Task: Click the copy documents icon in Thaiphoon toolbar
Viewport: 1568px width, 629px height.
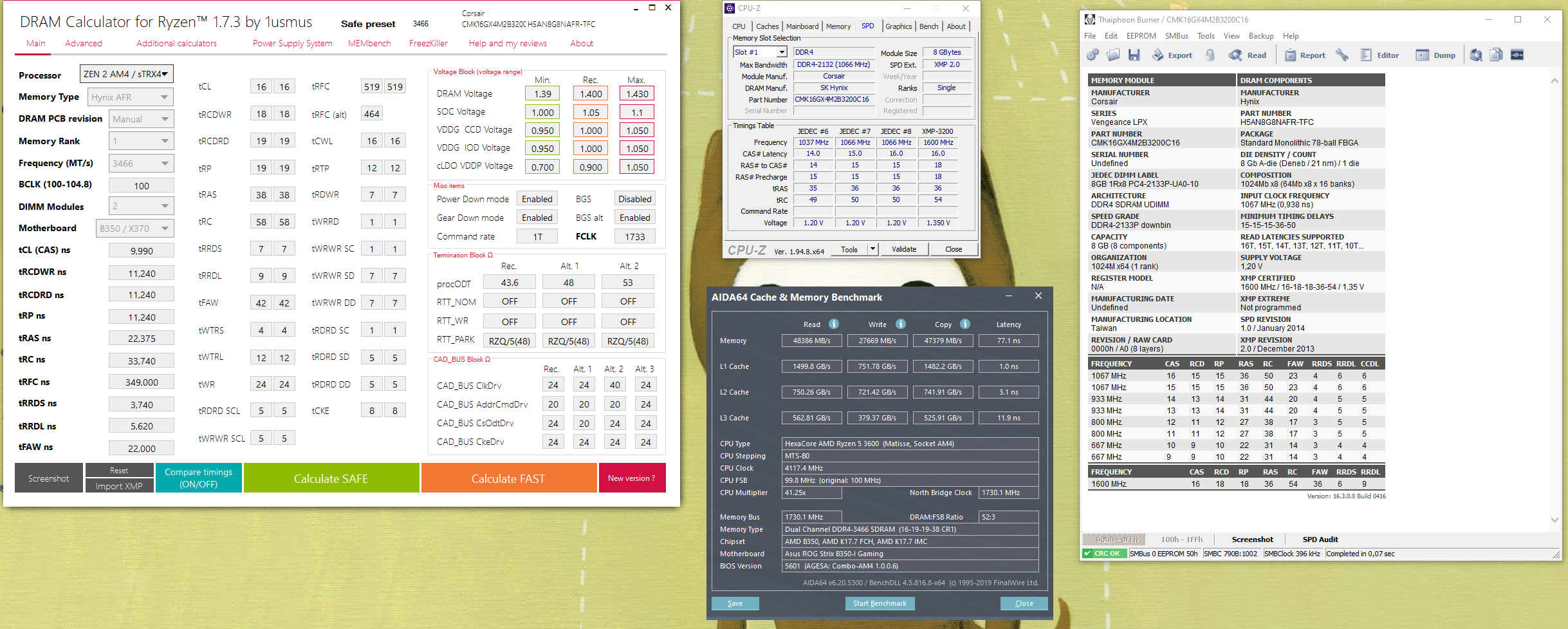Action: coord(1497,55)
